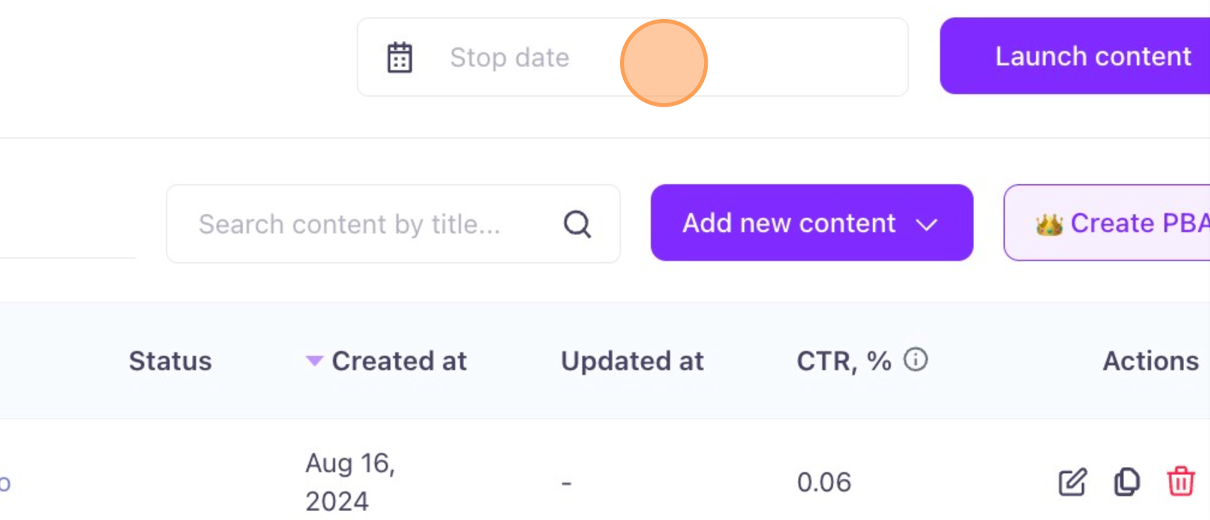Image resolution: width=1210 pixels, height=520 pixels.
Task: Duplicate the content with the copy icon
Action: tap(1127, 482)
